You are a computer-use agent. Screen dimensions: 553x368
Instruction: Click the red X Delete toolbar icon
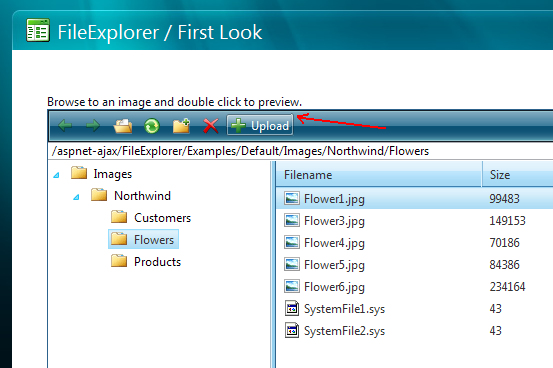pyautogui.click(x=211, y=126)
